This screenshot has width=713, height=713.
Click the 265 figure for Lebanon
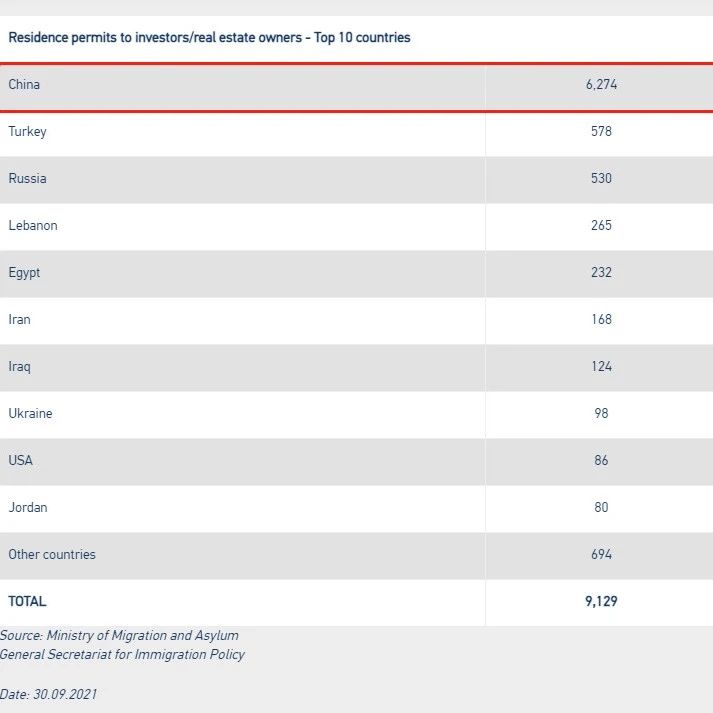(x=601, y=226)
